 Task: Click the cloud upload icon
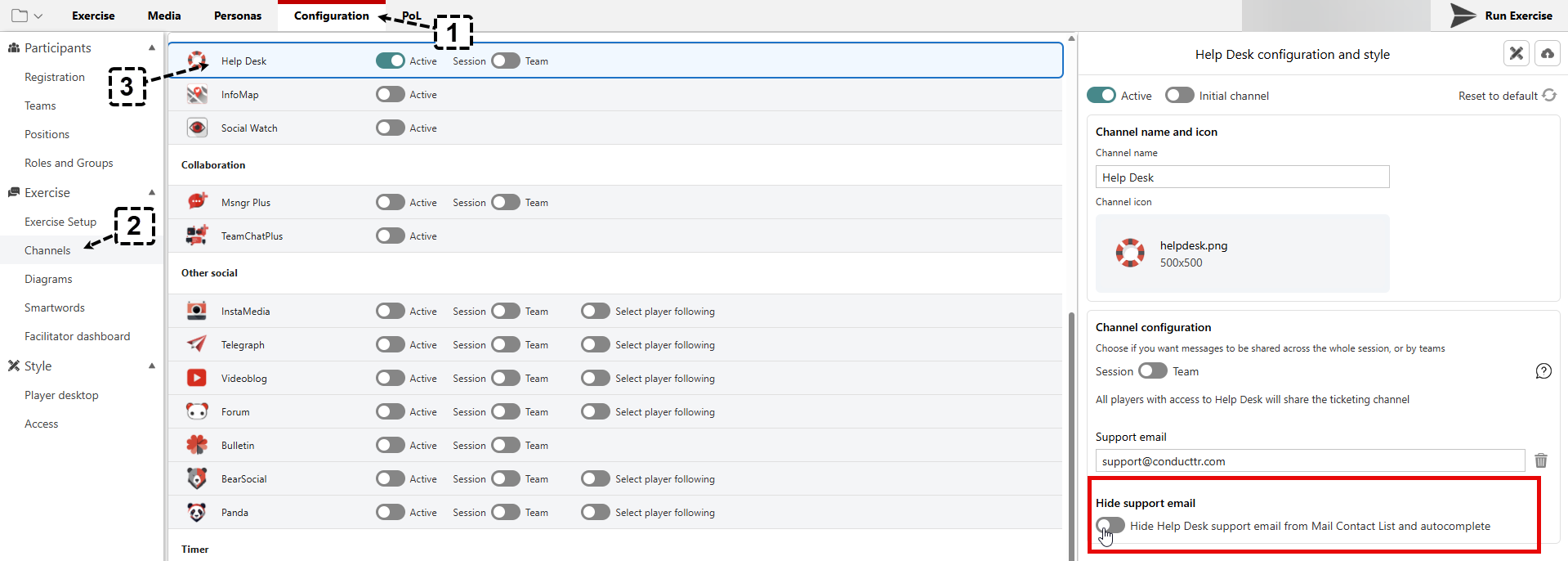[1547, 54]
